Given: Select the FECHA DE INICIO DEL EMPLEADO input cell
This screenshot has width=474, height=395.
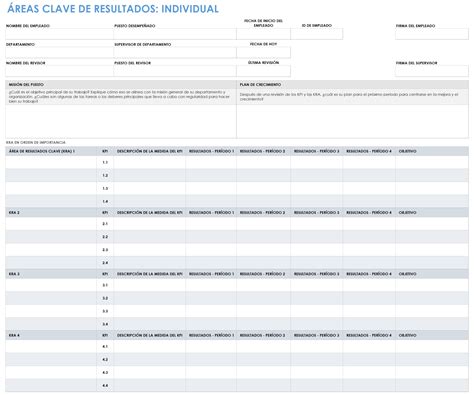Looking at the screenshot, I should click(263, 34).
